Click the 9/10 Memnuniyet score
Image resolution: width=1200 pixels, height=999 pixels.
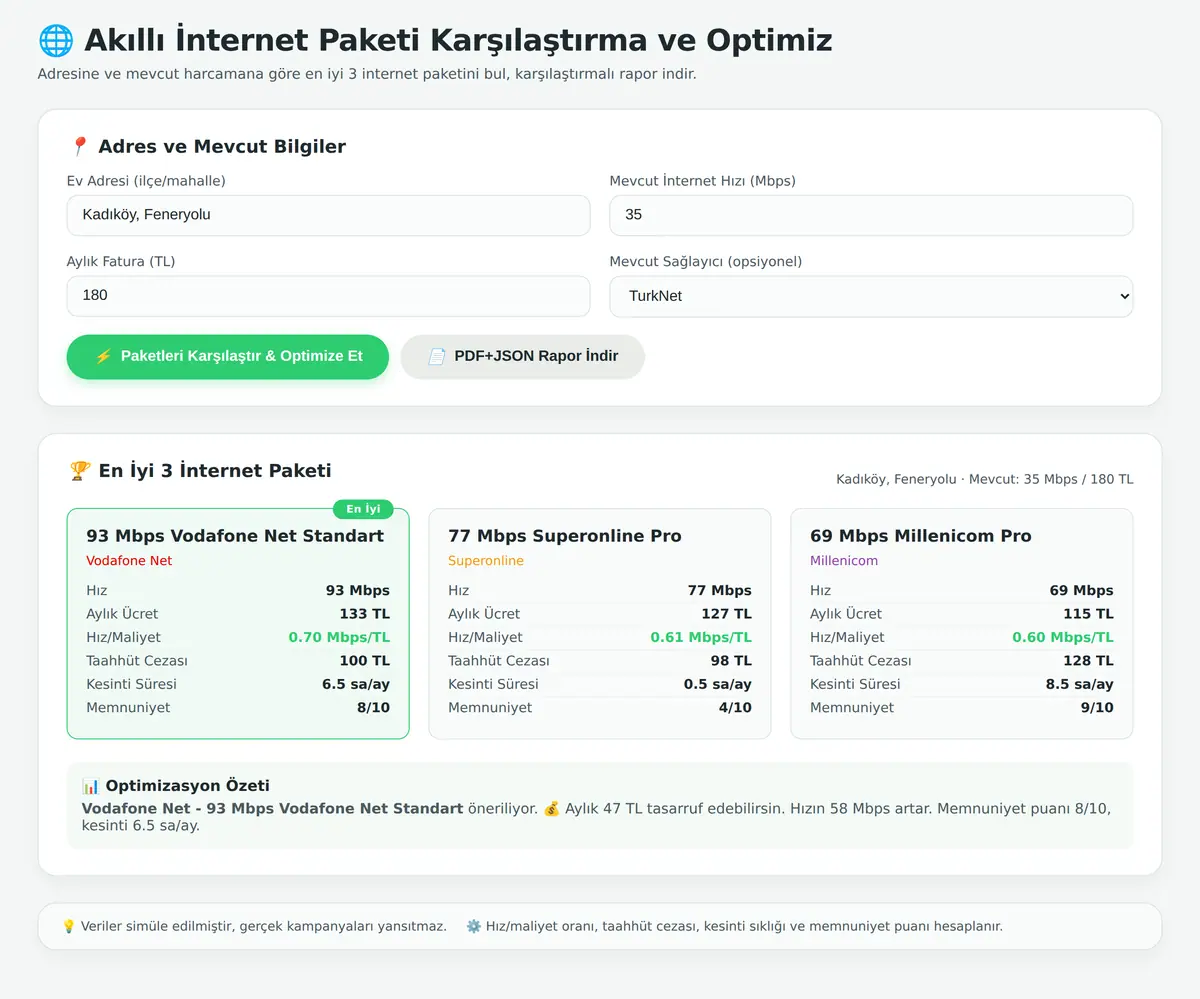(x=1097, y=708)
